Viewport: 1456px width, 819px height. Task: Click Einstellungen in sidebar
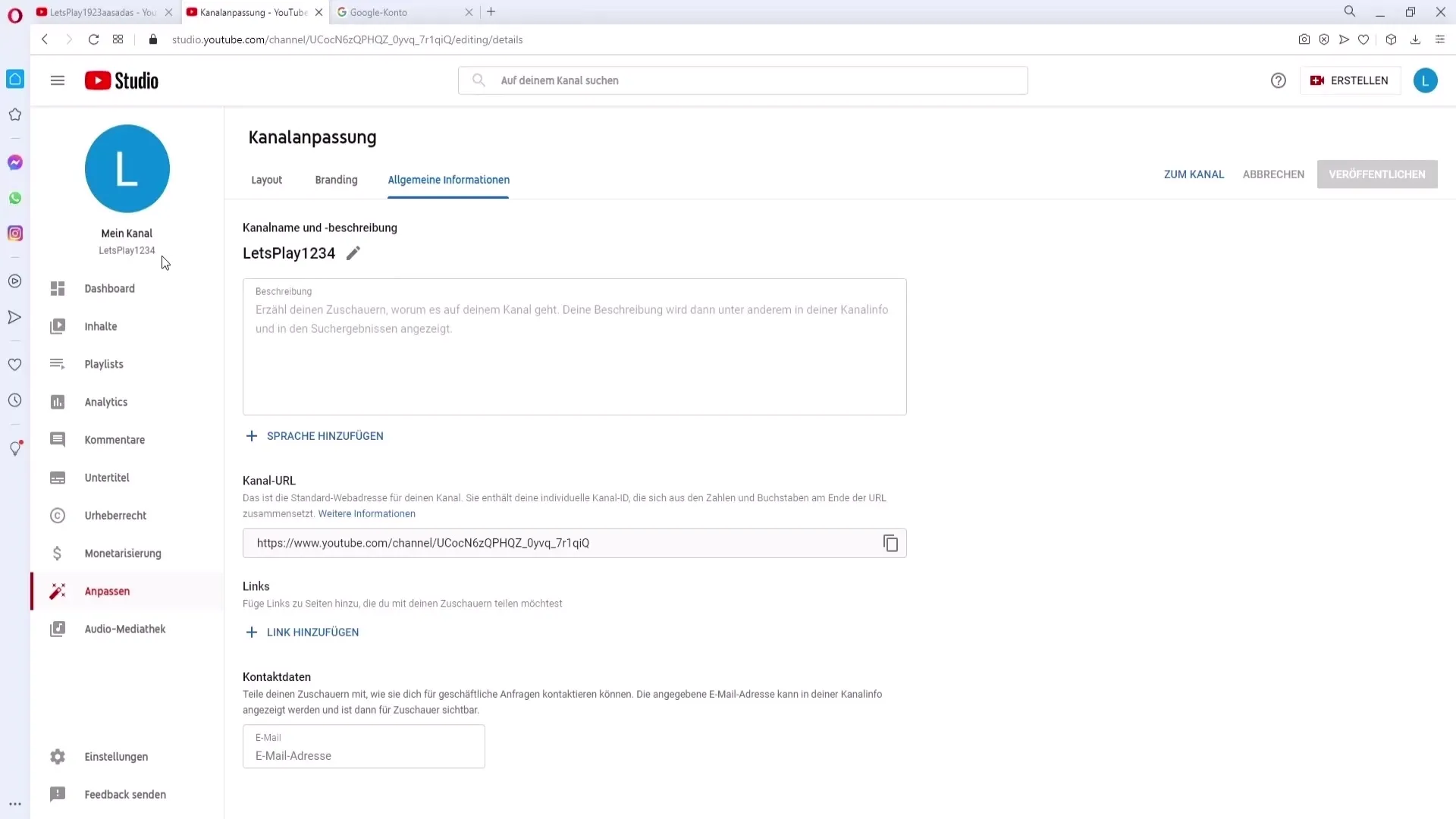116,756
